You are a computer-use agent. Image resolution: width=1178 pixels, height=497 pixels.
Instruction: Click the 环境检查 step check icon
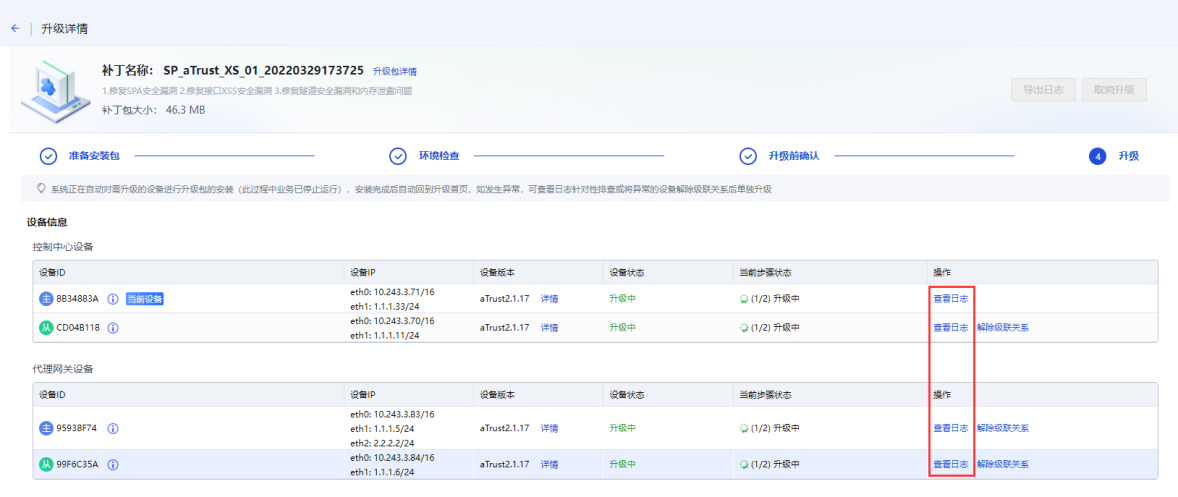pos(398,156)
